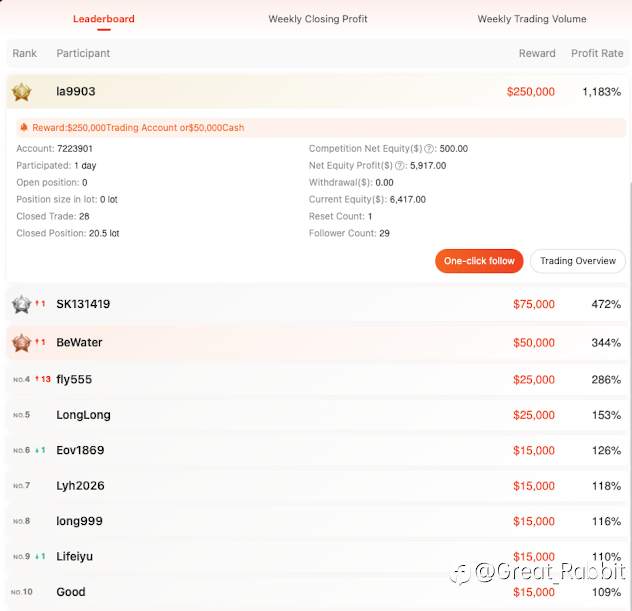Click the $250,000 reward for la9903
Image resolution: width=632 pixels, height=611 pixels.
530,92
